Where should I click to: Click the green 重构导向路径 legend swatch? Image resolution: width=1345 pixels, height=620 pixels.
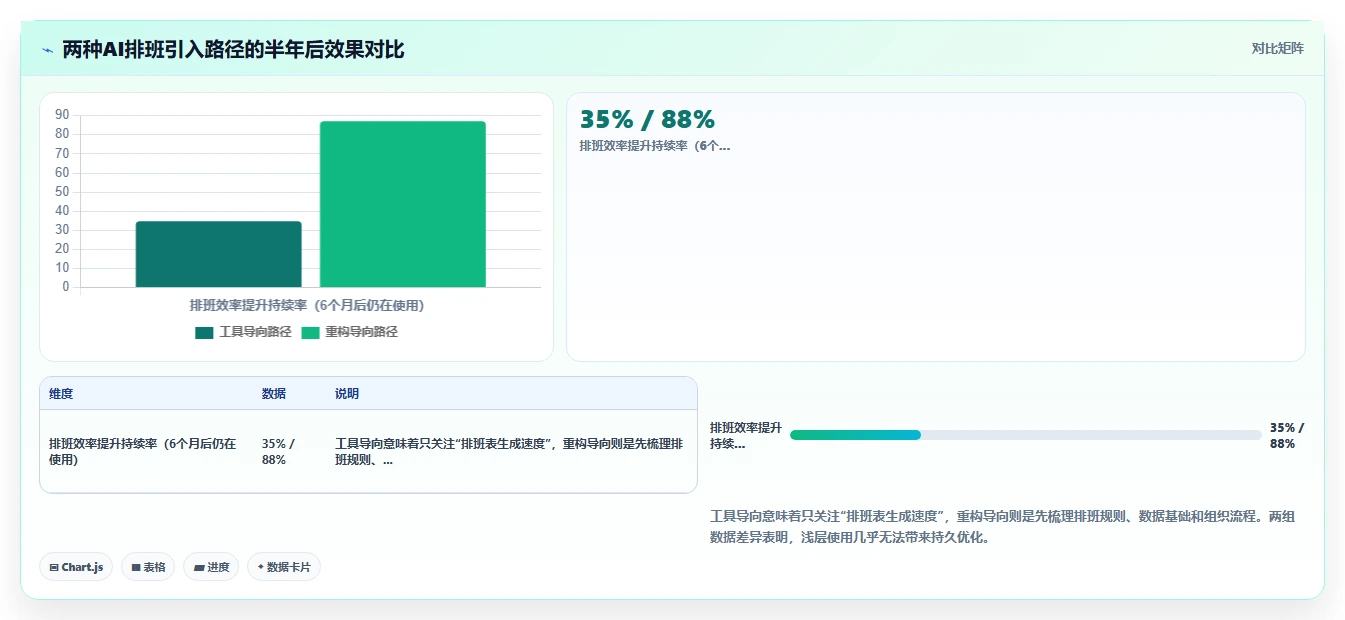tap(310, 333)
